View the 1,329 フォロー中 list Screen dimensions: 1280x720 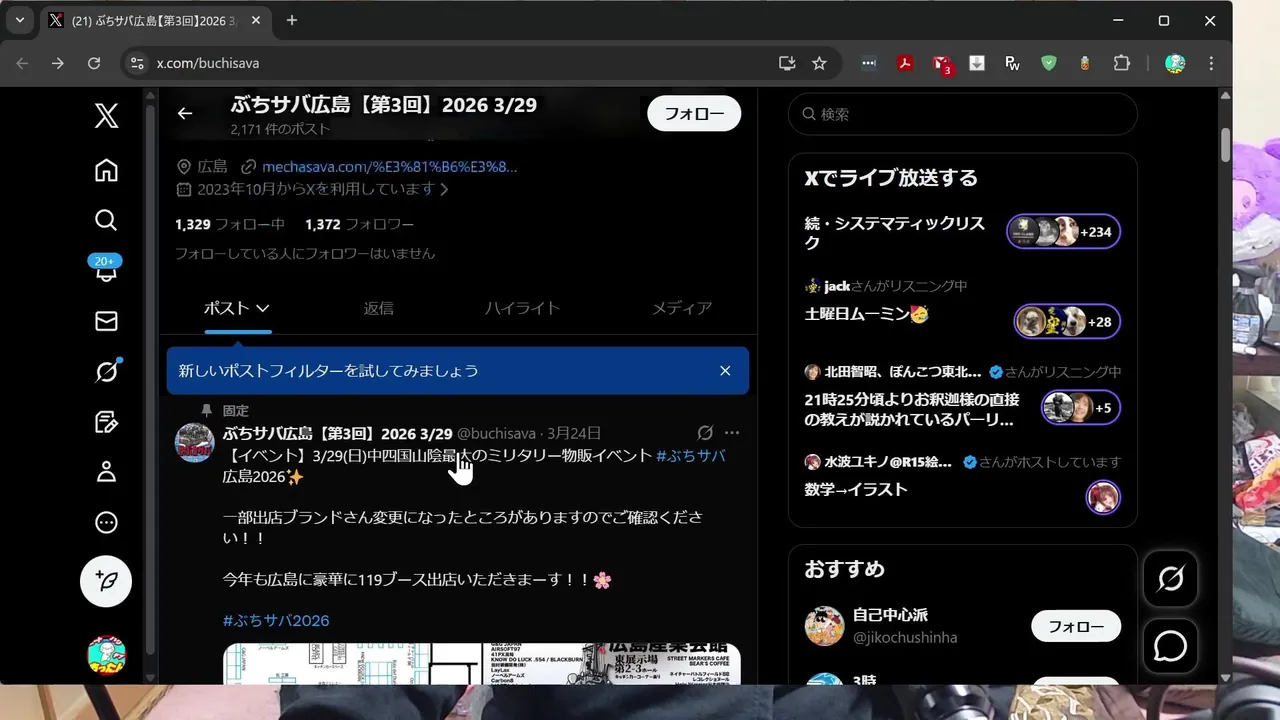(x=230, y=224)
